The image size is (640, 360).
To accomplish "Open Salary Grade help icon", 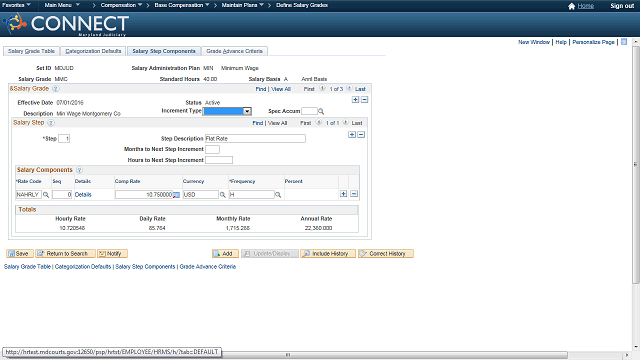I will pyautogui.click(x=56, y=89).
